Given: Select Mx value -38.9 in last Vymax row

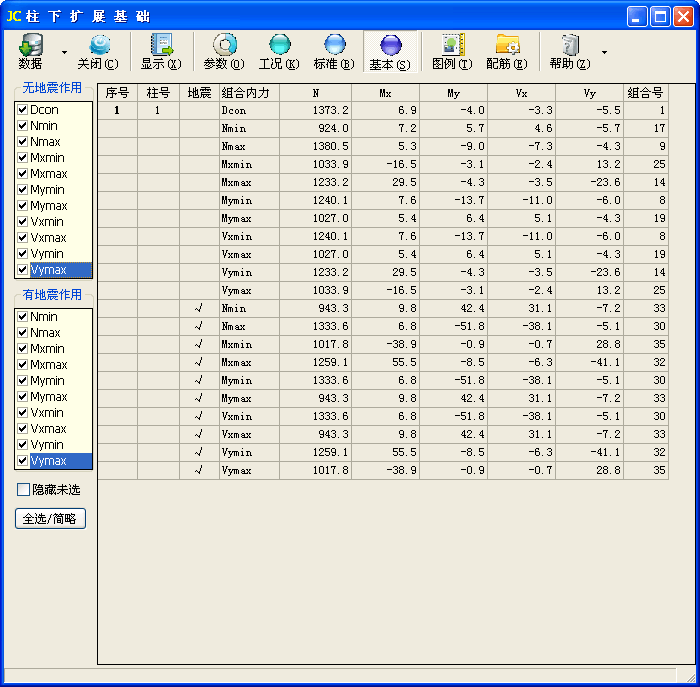Looking at the screenshot, I should point(385,470).
